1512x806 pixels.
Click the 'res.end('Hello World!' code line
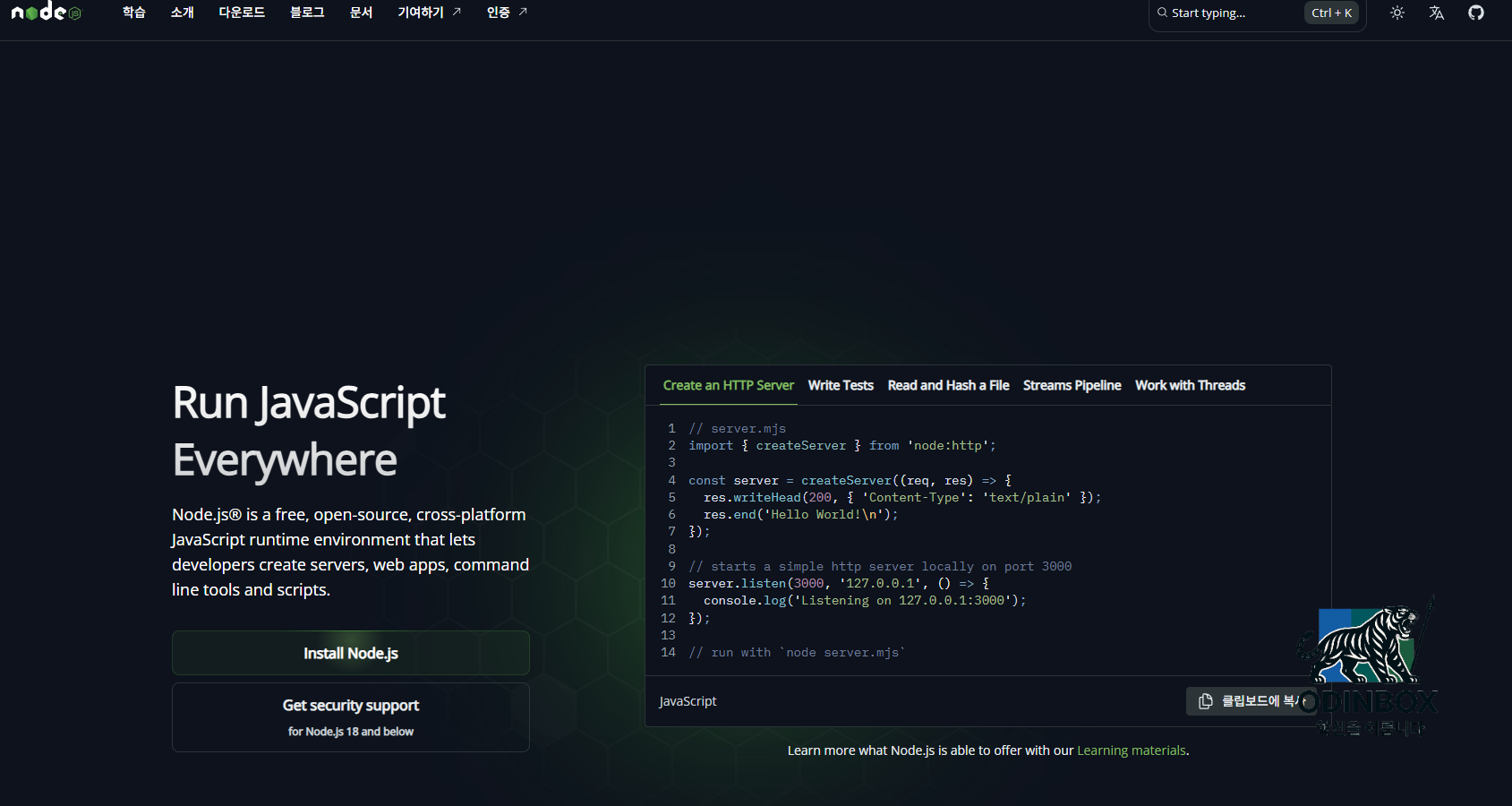click(800, 515)
